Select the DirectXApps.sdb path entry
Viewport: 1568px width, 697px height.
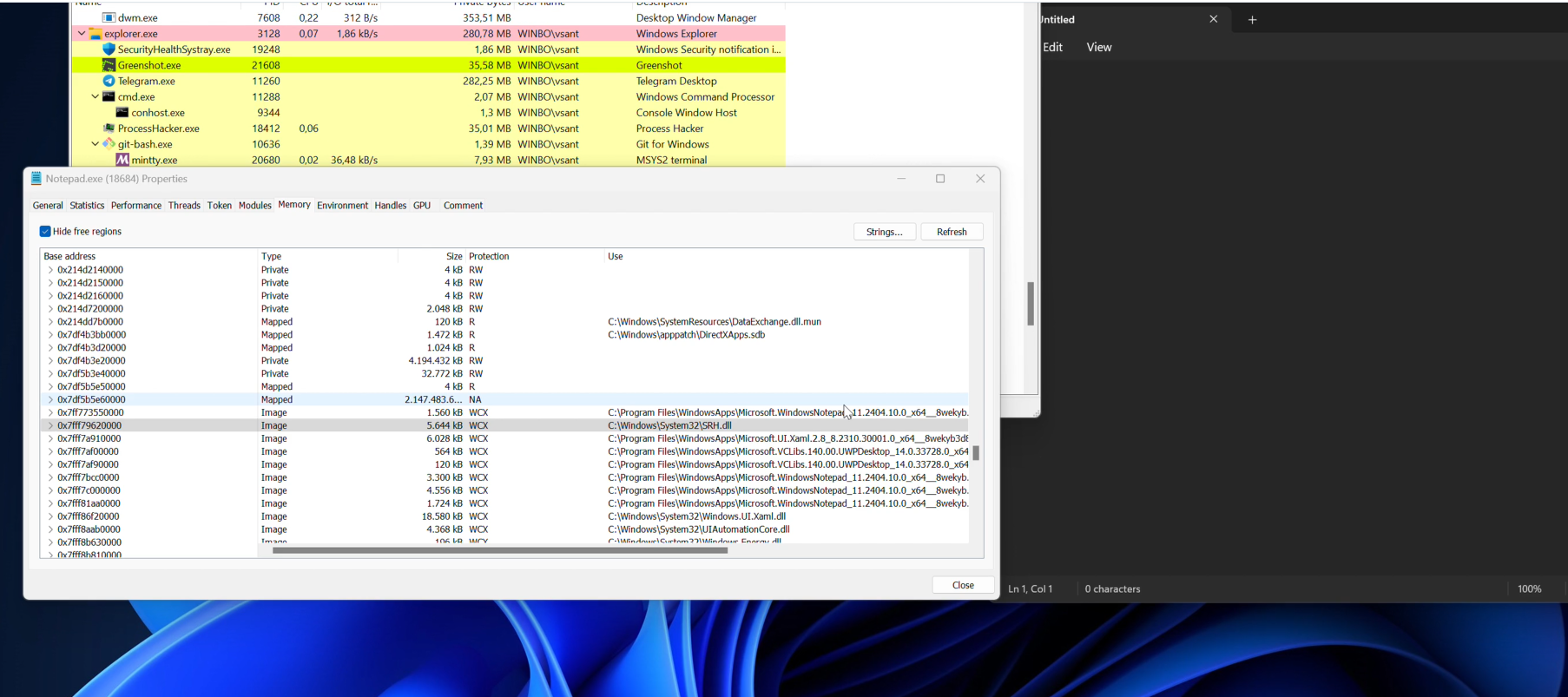(686, 335)
